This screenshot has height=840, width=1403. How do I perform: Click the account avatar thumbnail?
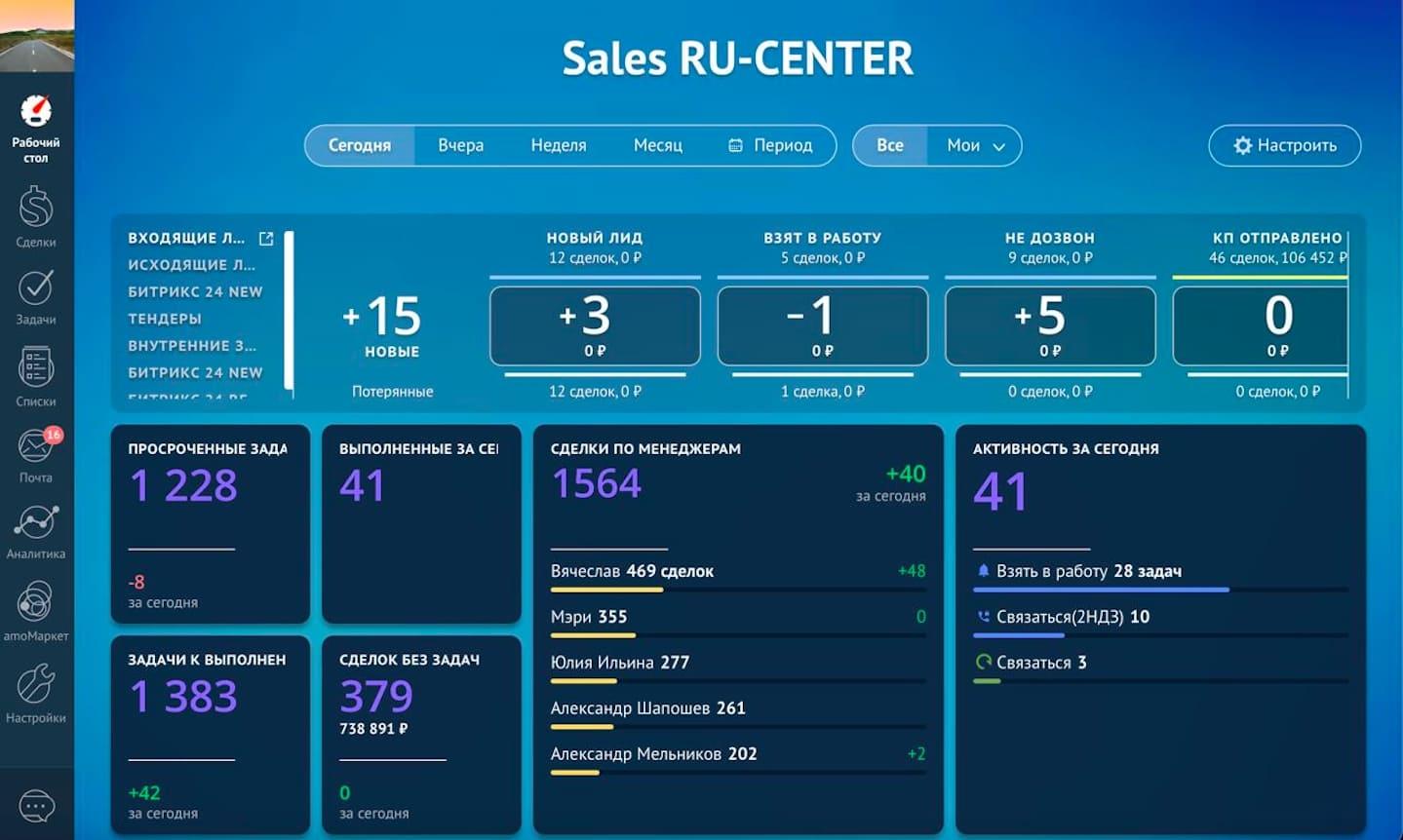tap(37, 35)
